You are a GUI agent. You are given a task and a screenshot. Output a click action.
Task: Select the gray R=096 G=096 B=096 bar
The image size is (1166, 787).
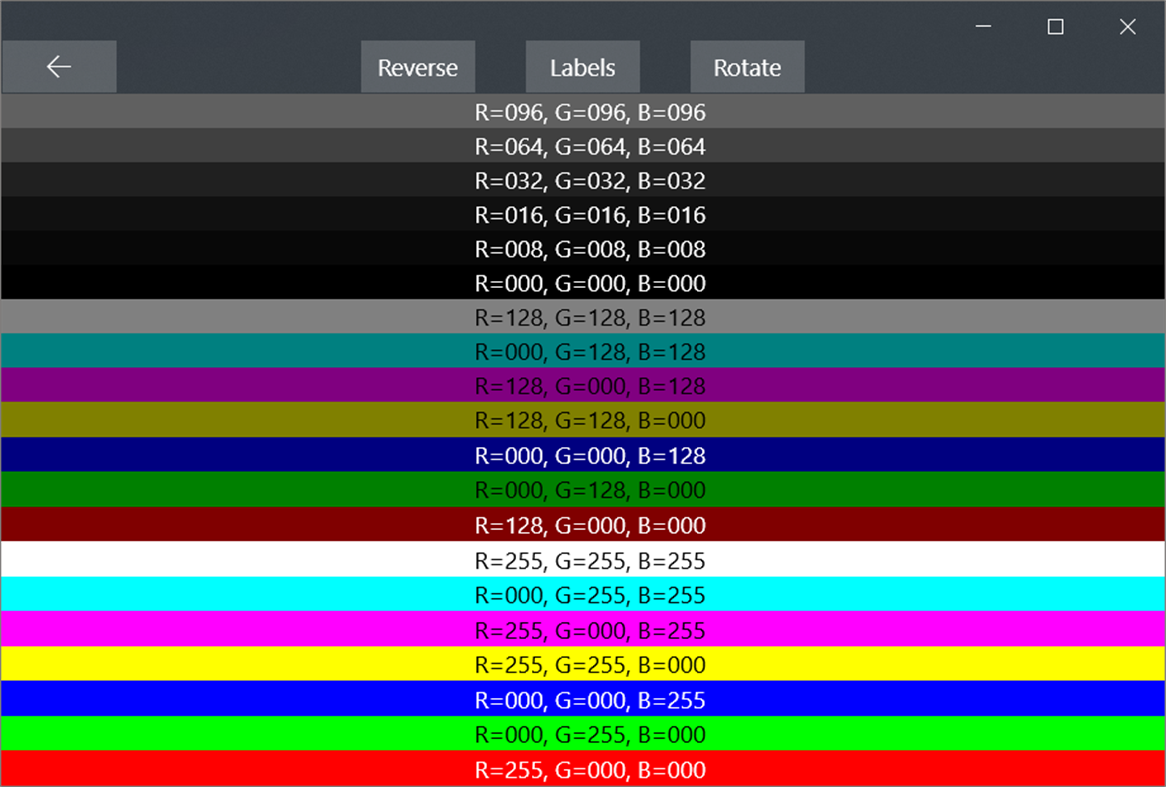(583, 112)
